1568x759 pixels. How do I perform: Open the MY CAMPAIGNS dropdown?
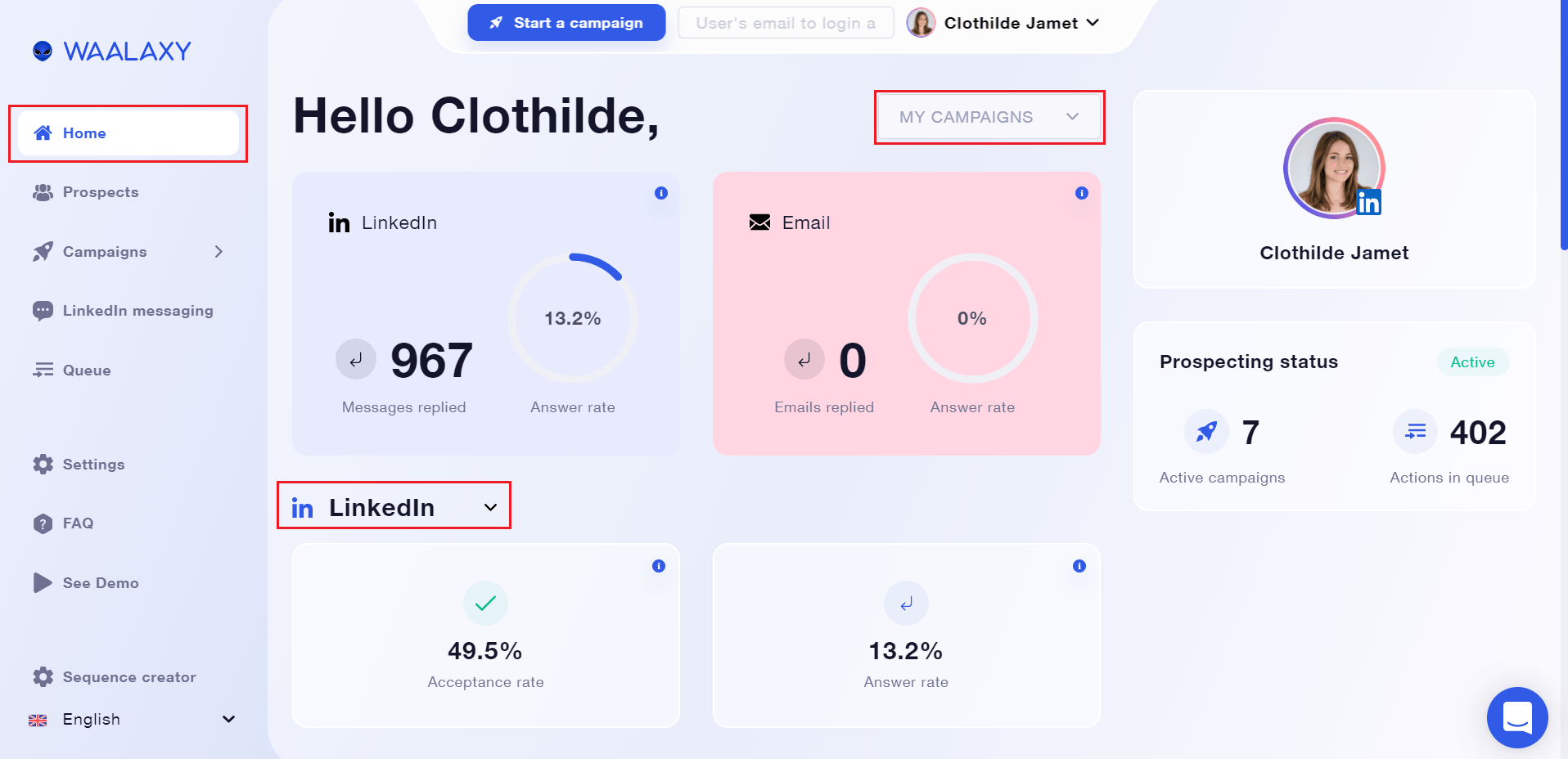989,117
